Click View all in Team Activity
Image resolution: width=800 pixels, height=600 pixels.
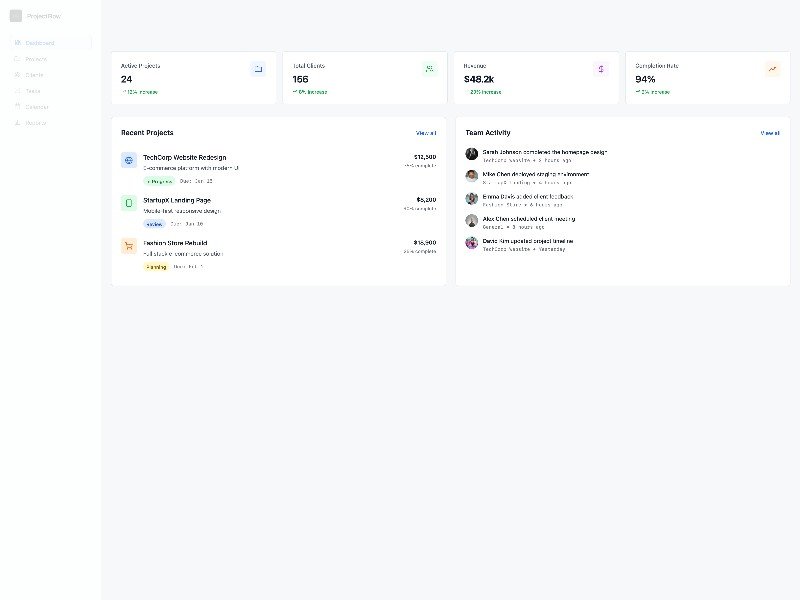point(770,133)
